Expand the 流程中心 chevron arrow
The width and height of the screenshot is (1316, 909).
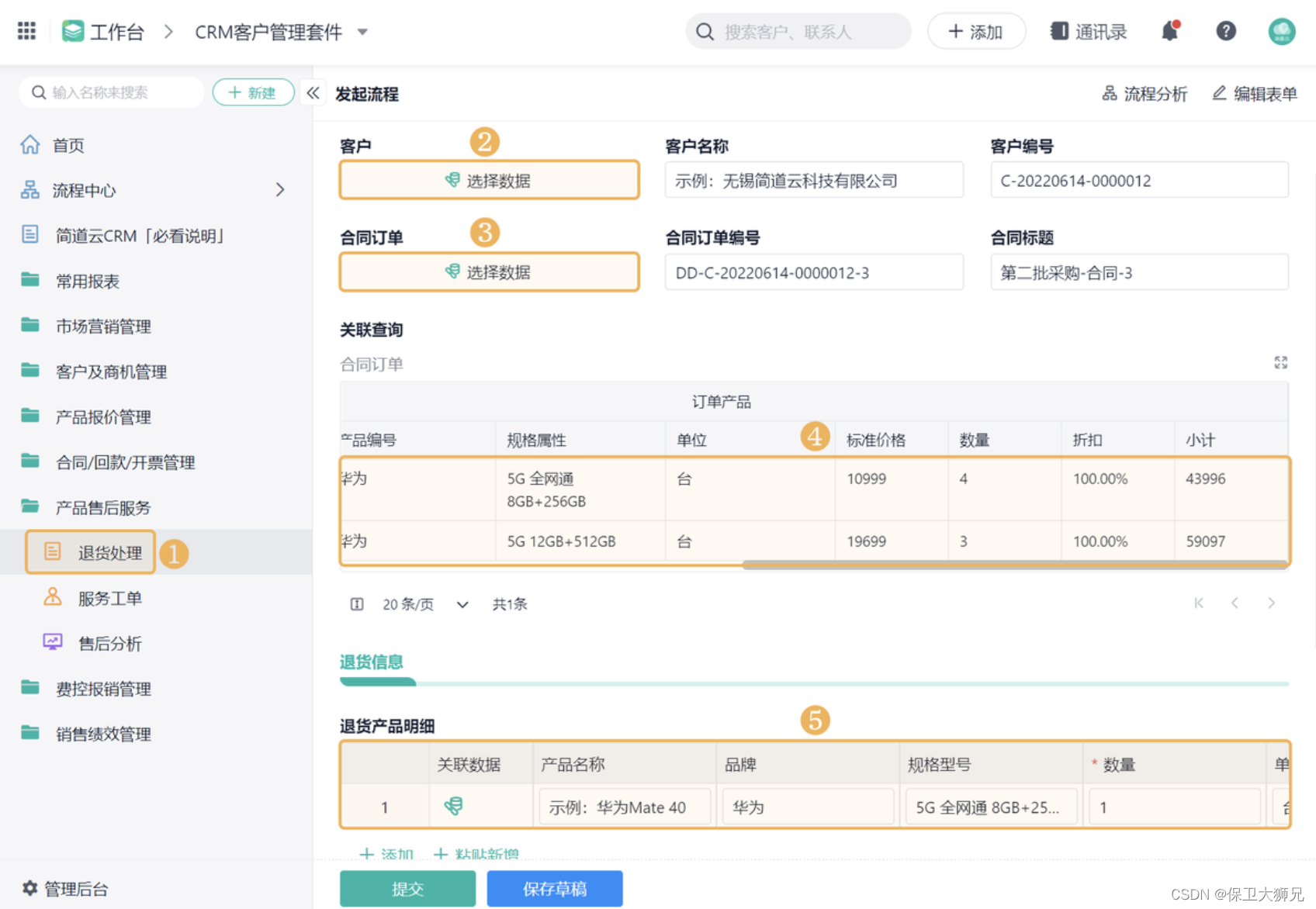coord(280,190)
